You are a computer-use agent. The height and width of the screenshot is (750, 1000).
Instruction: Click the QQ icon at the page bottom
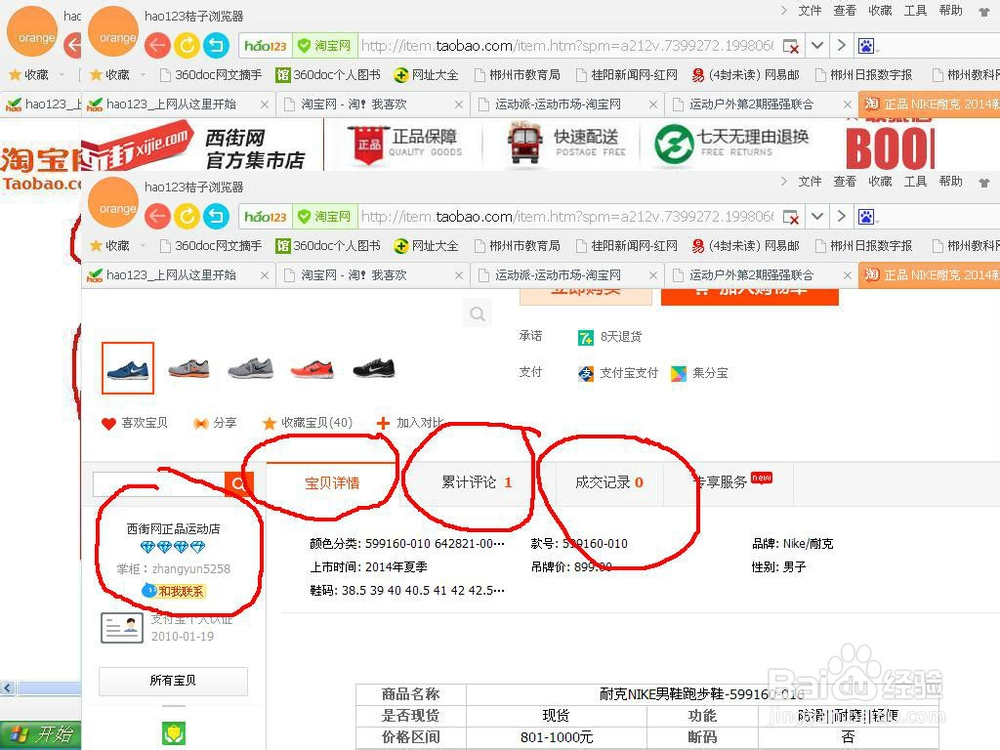[x=172, y=732]
